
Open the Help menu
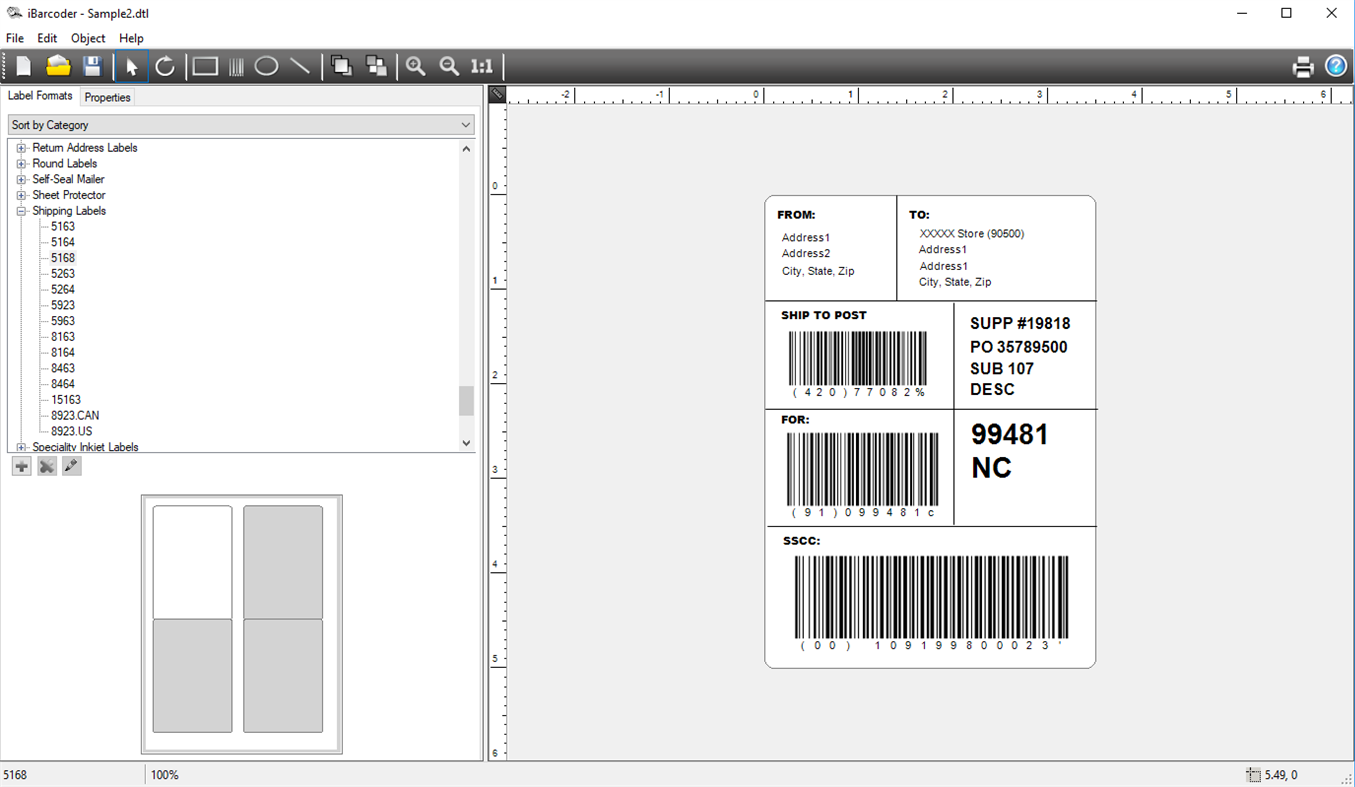(131, 38)
